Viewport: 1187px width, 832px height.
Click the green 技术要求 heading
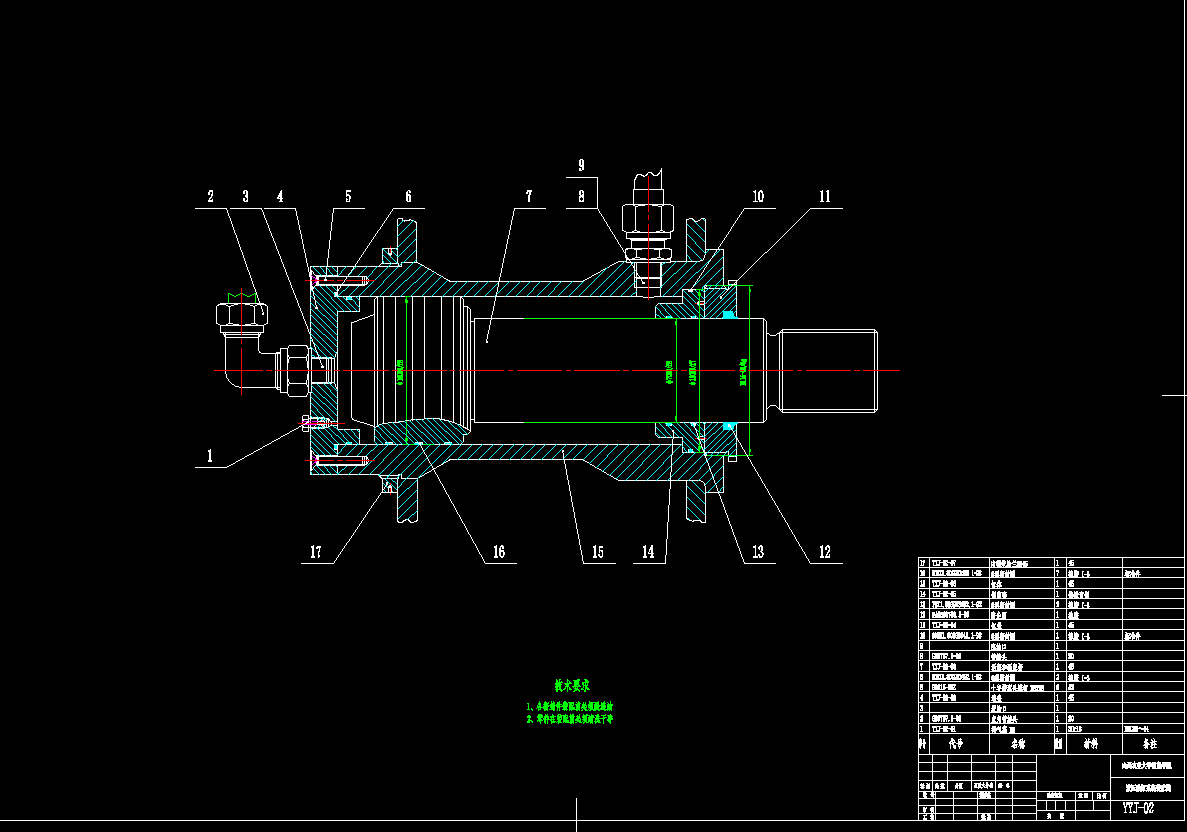point(572,686)
